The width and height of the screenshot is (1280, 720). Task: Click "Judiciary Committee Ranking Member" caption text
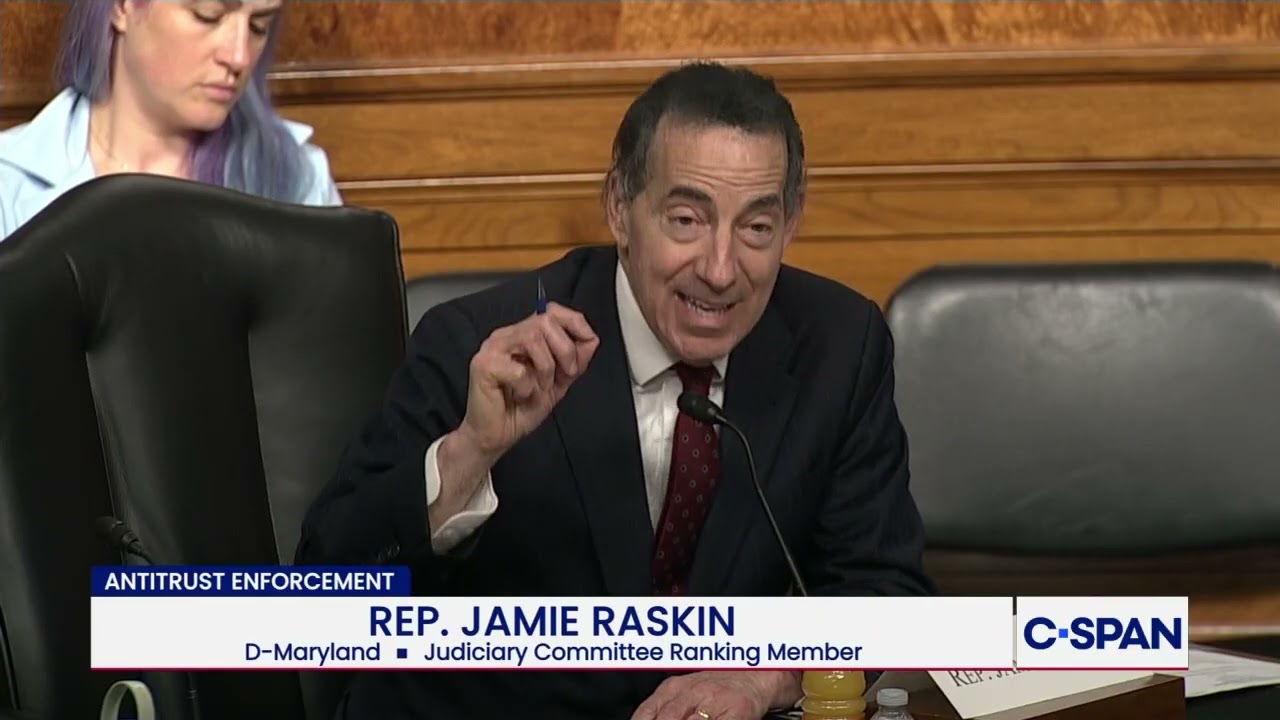click(x=642, y=653)
